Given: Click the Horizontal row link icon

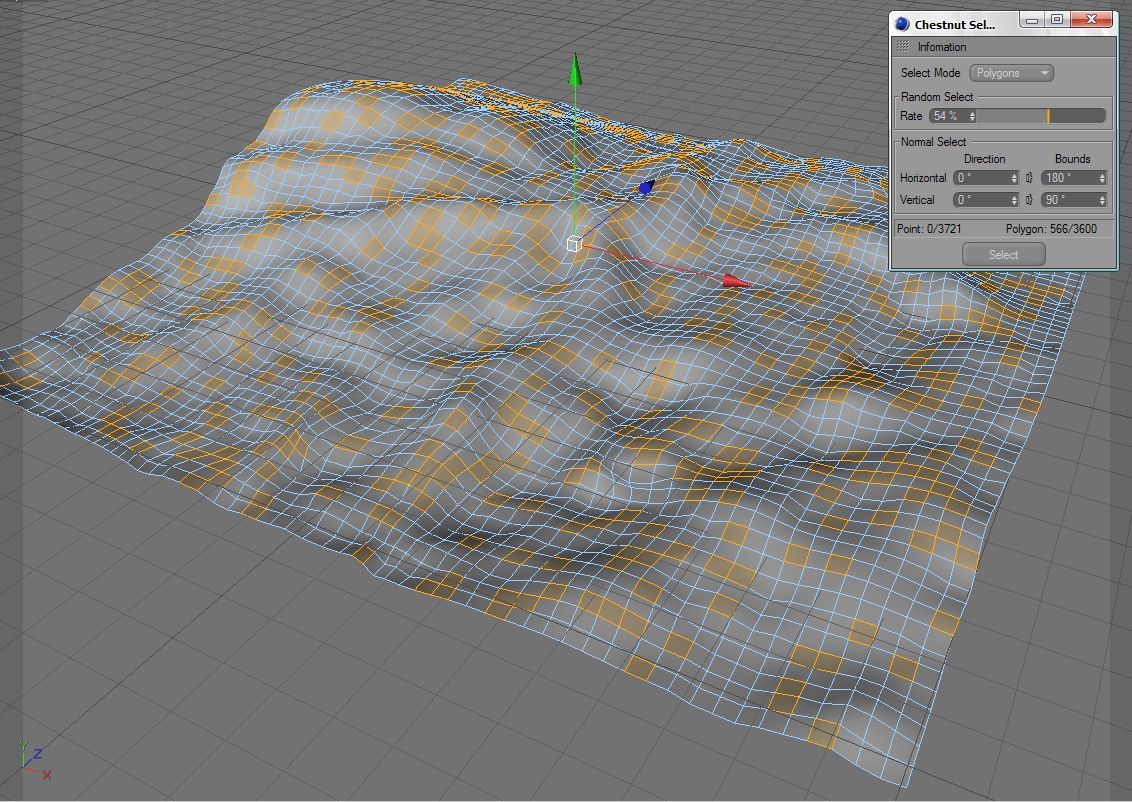Looking at the screenshot, I should 1029,178.
